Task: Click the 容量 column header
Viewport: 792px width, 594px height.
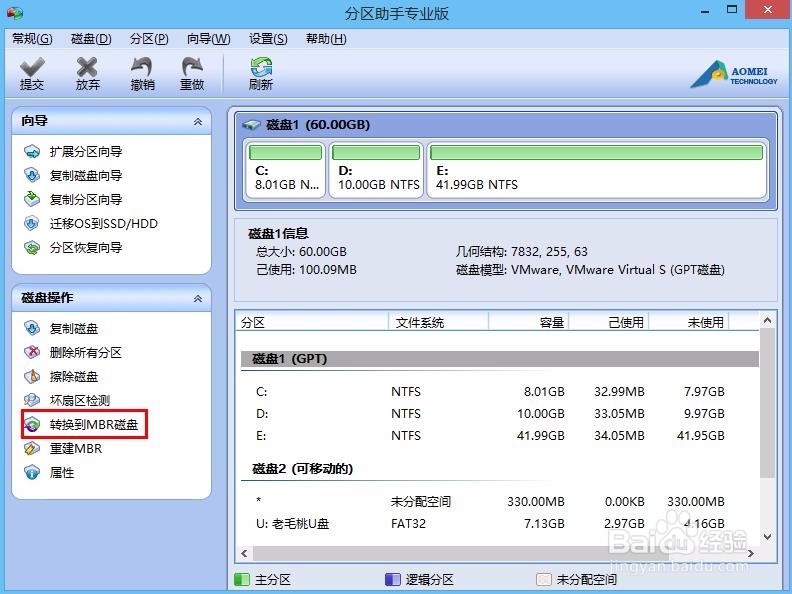Action: pos(528,322)
